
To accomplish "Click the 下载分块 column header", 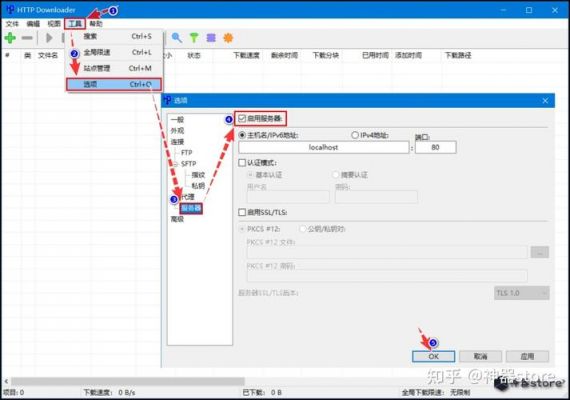I will [326, 55].
